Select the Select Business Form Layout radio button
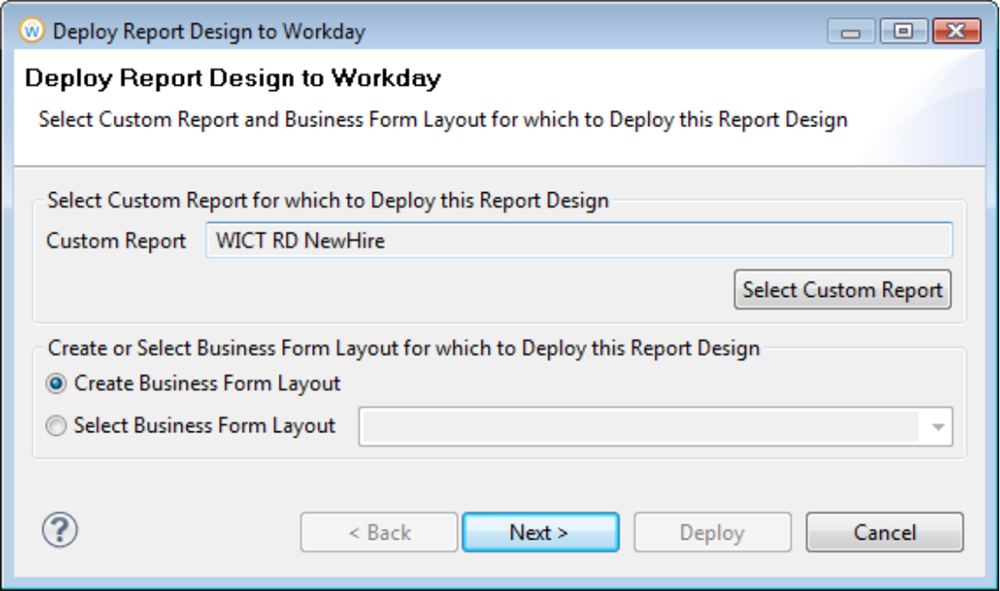 56,426
